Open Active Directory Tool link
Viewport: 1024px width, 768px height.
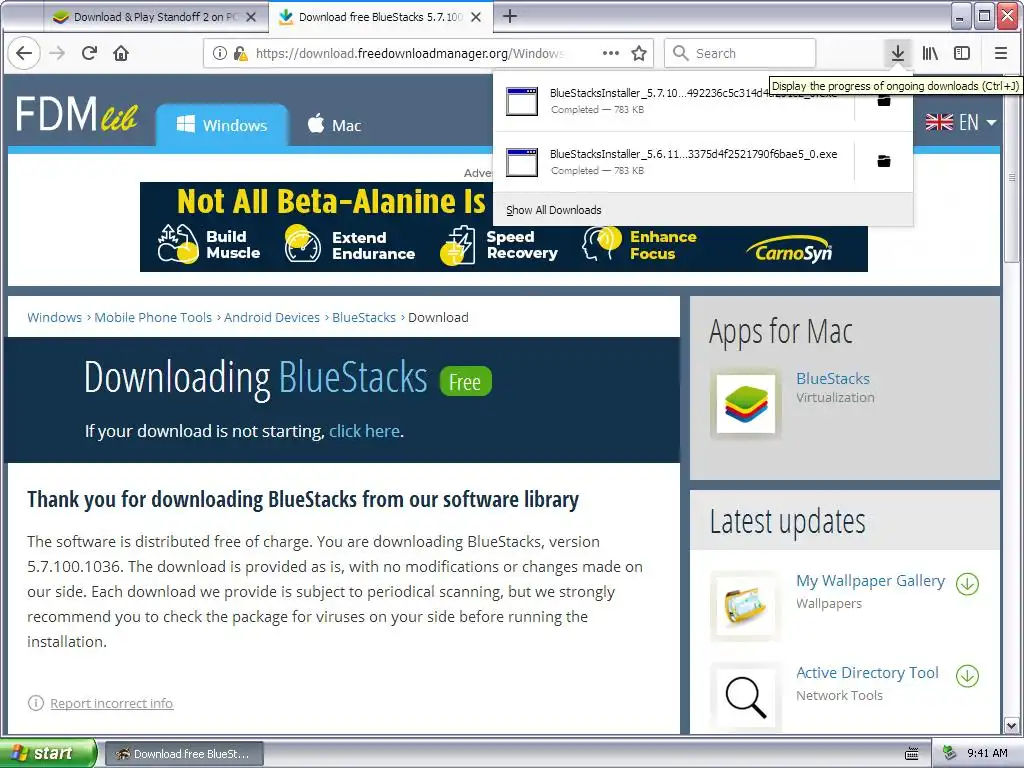(x=867, y=673)
